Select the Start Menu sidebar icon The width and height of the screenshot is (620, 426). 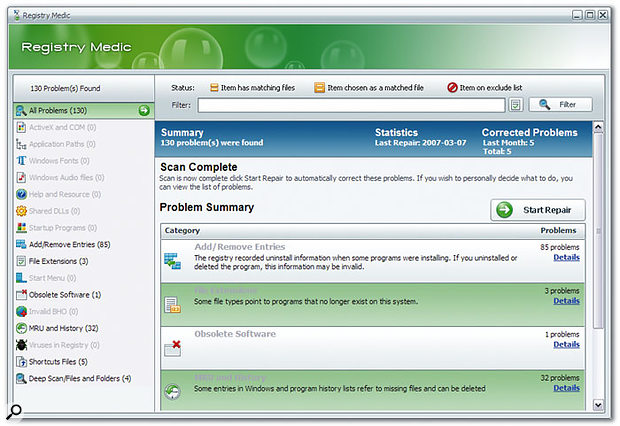click(x=21, y=278)
